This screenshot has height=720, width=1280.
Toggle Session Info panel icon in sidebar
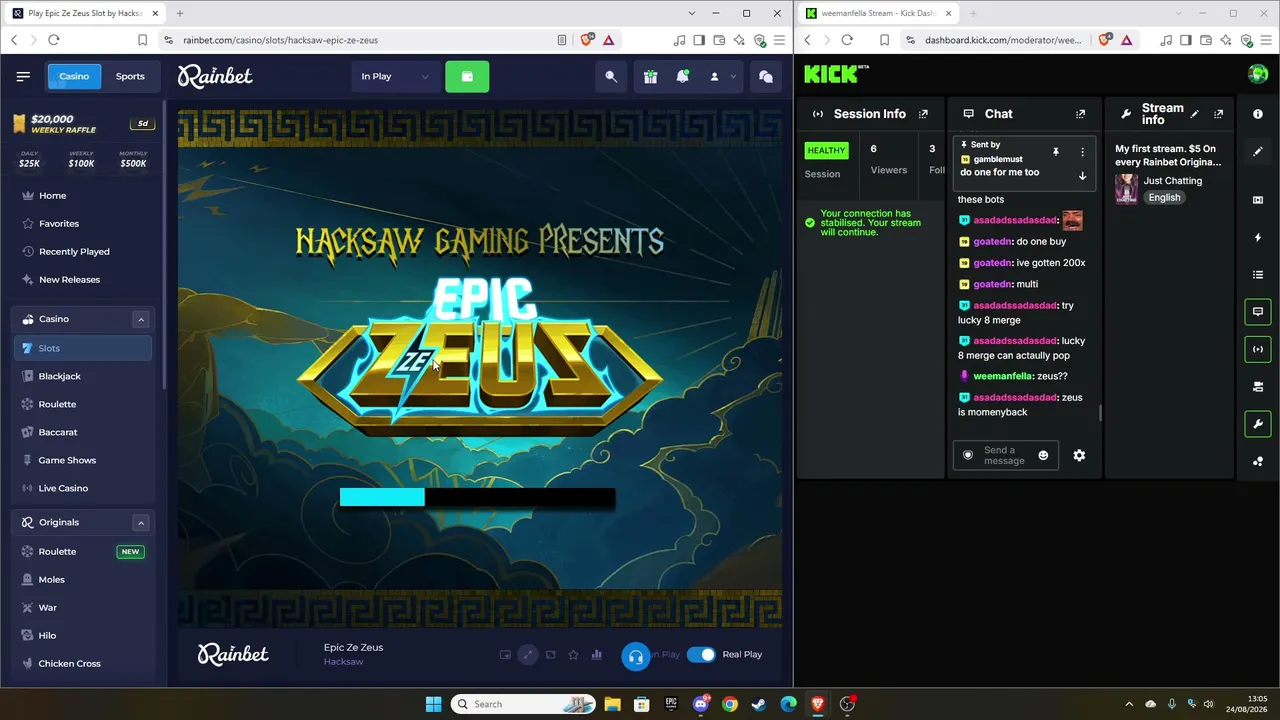(1258, 349)
